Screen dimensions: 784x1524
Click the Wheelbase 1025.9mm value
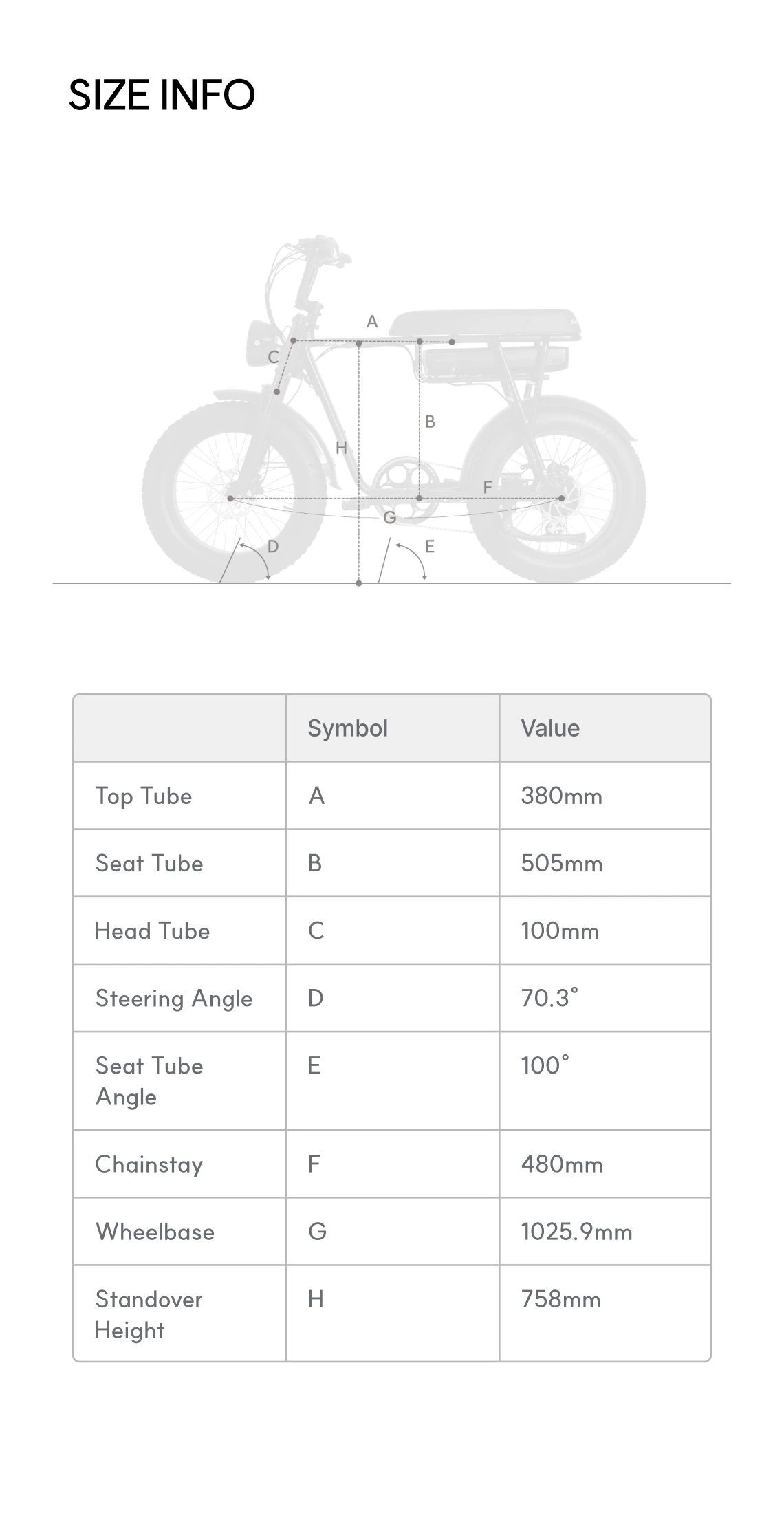(576, 1232)
